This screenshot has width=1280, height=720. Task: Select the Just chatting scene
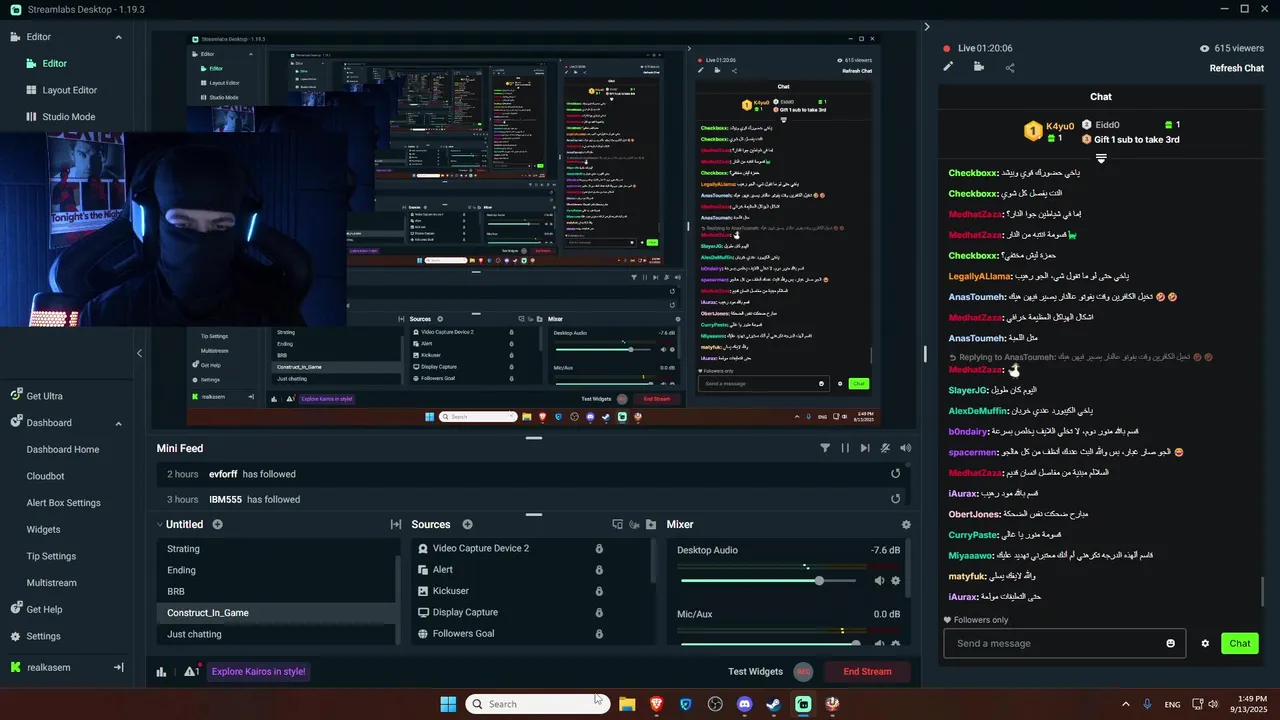(276, 634)
